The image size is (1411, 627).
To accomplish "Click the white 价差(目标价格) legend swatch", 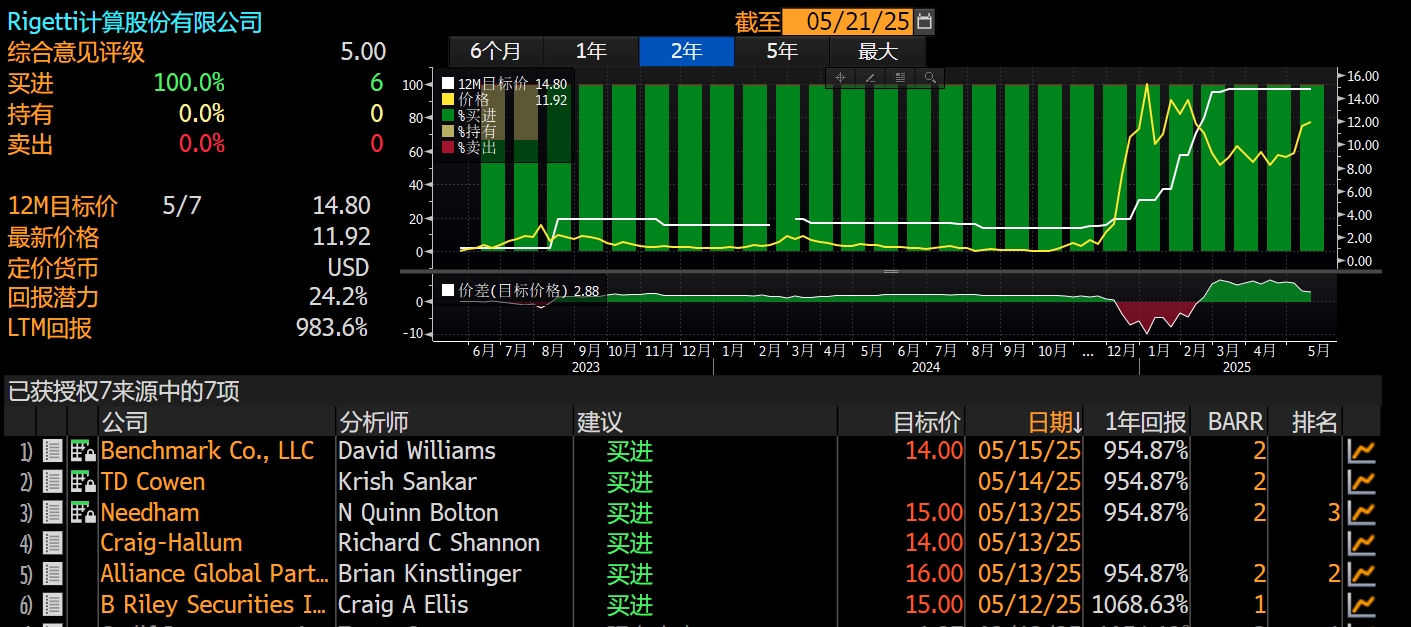I will click(x=448, y=291).
